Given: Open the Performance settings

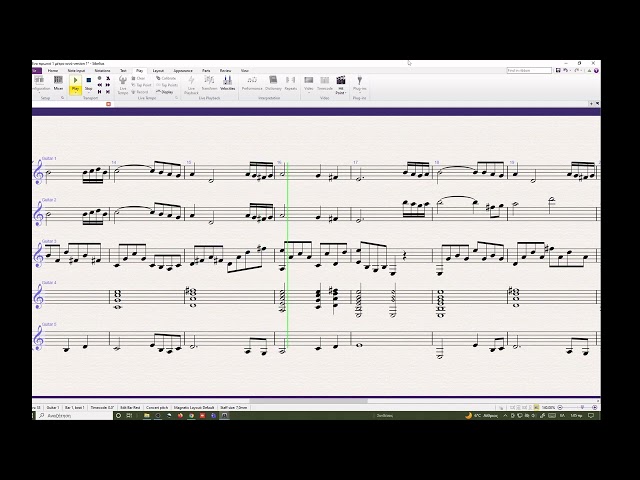Looking at the screenshot, I should coord(252,83).
